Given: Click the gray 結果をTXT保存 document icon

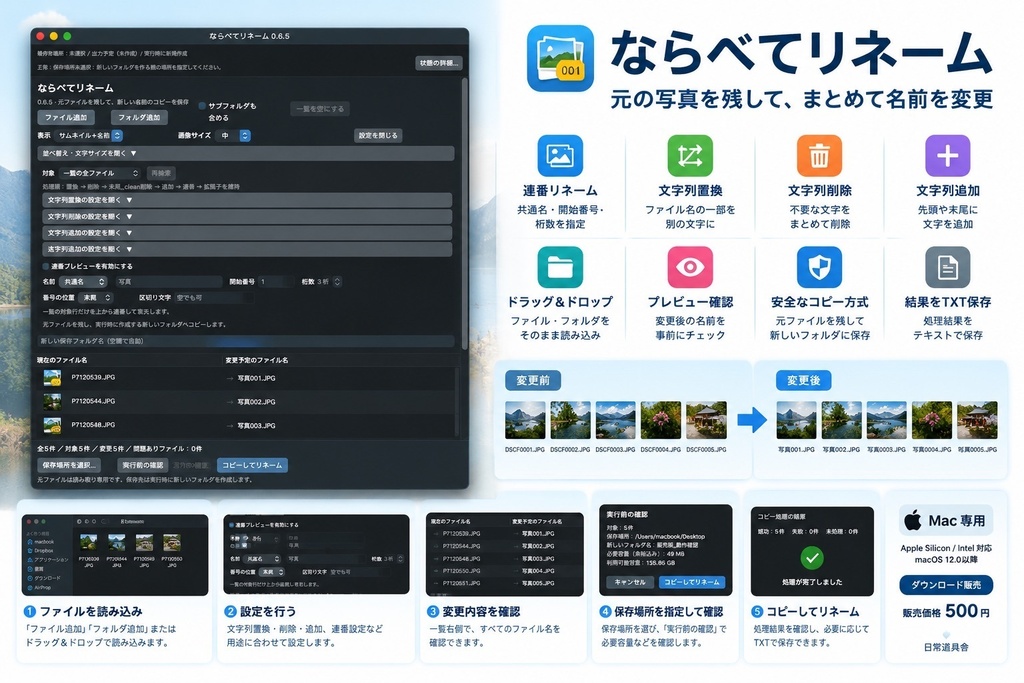Looking at the screenshot, I should [948, 266].
